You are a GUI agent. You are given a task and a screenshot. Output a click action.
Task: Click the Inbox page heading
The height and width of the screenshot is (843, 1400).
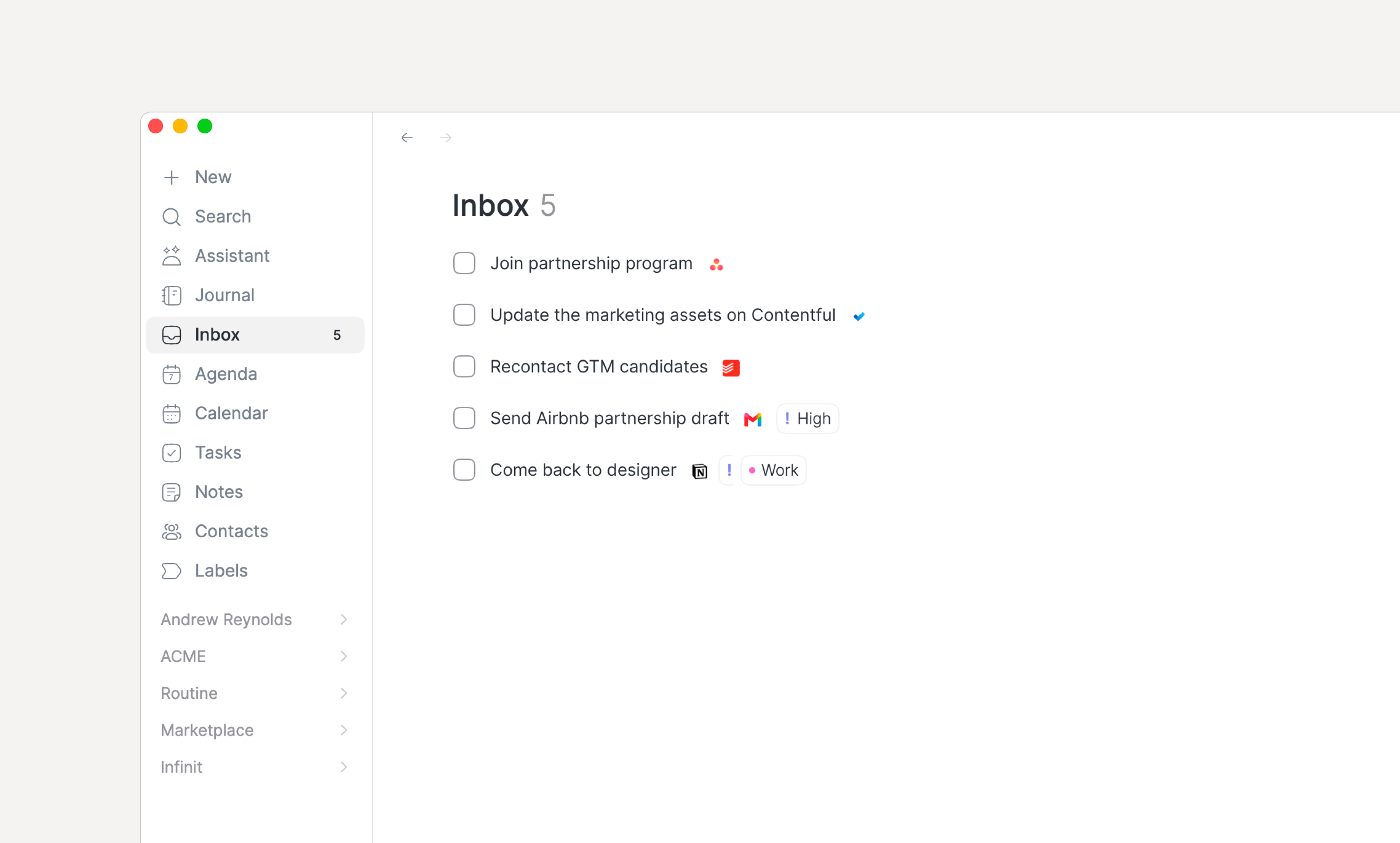[x=490, y=205]
